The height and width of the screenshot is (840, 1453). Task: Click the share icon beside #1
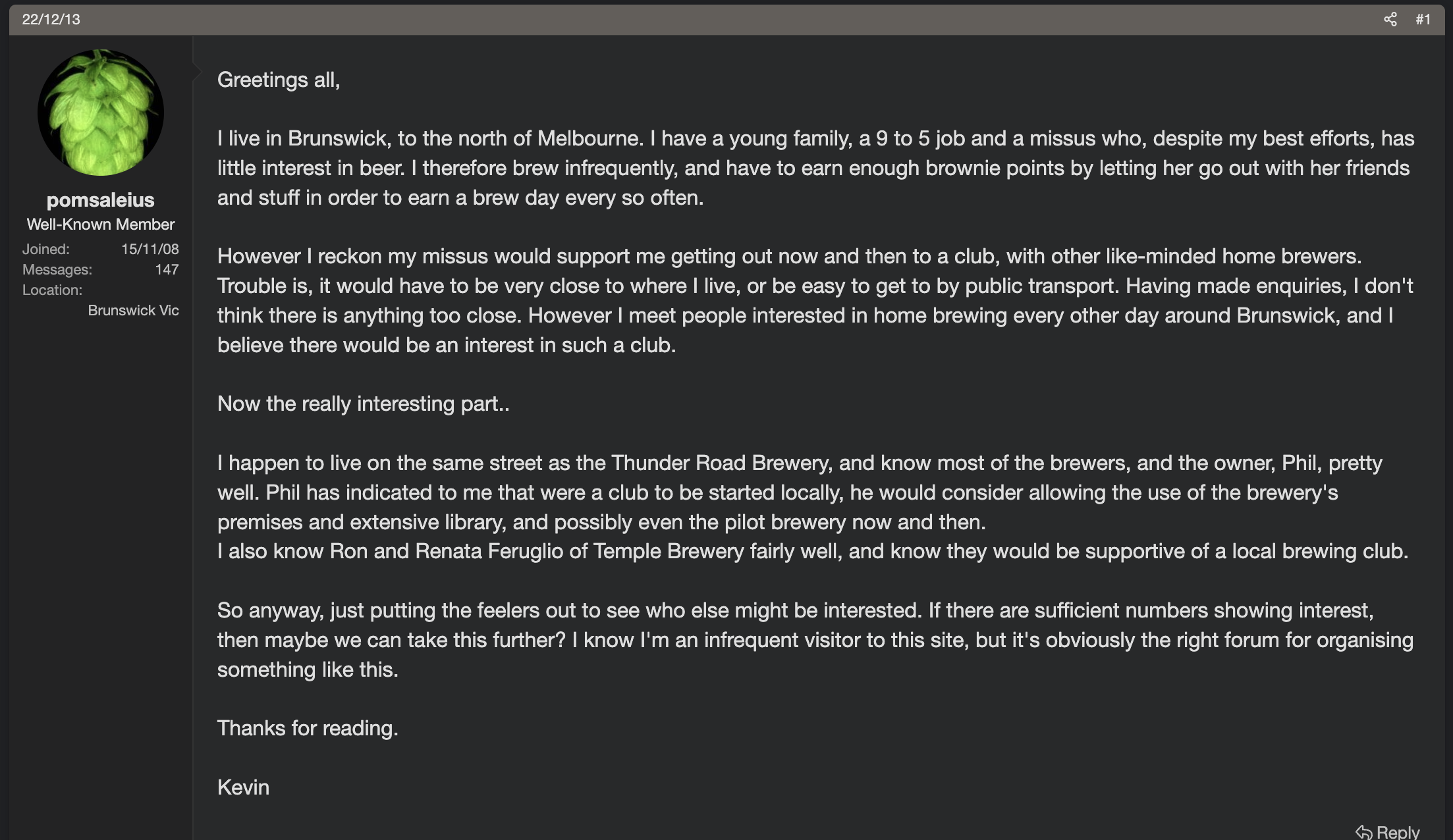tap(1390, 20)
